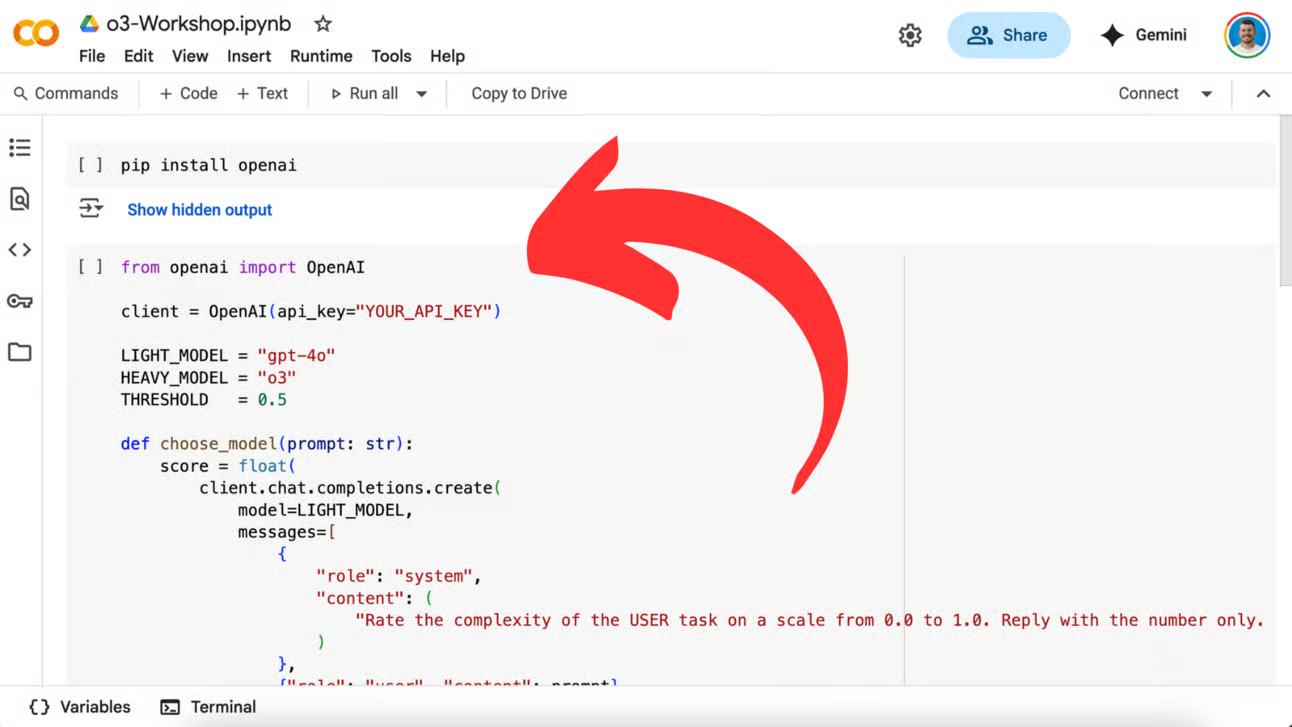Open the Runtime menu

pos(321,56)
